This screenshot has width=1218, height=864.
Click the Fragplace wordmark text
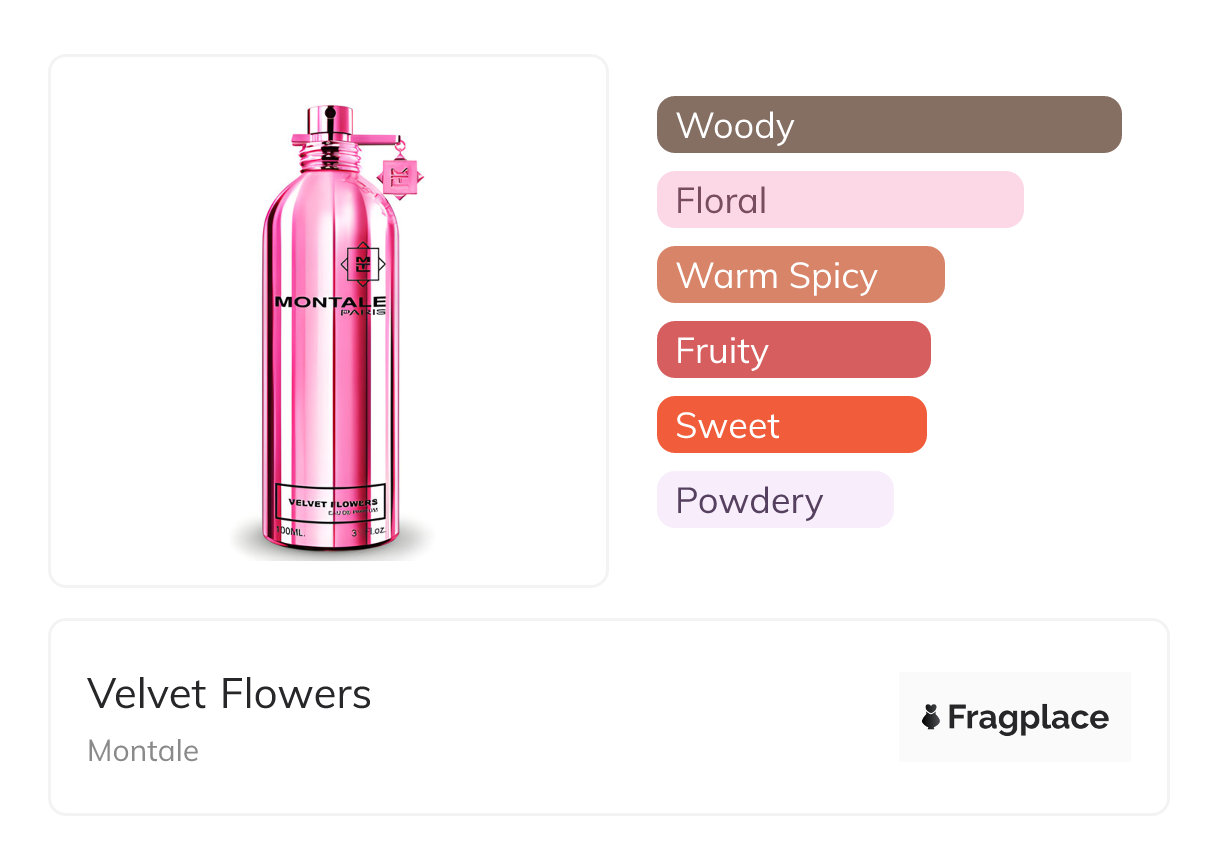click(x=1028, y=717)
